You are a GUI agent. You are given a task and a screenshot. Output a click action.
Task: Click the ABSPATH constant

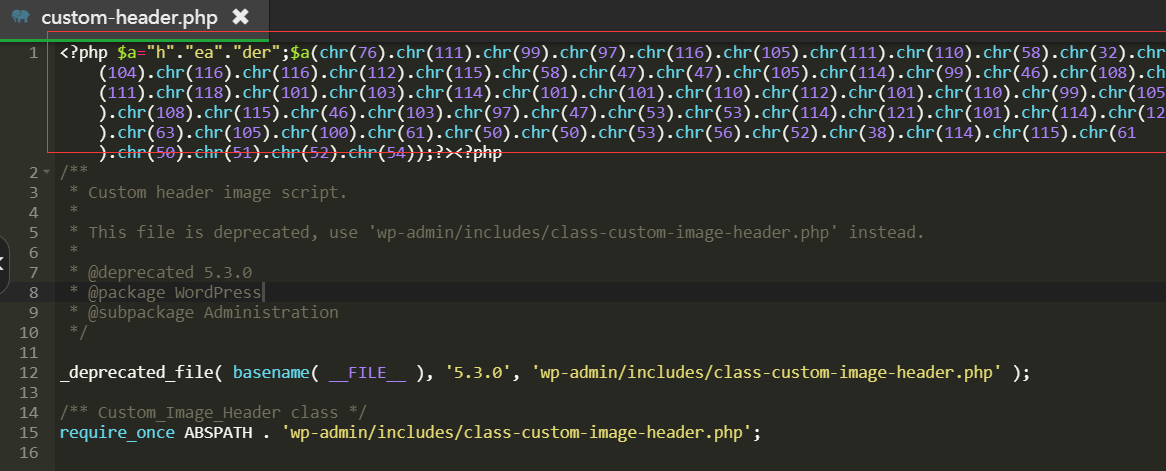coord(218,432)
